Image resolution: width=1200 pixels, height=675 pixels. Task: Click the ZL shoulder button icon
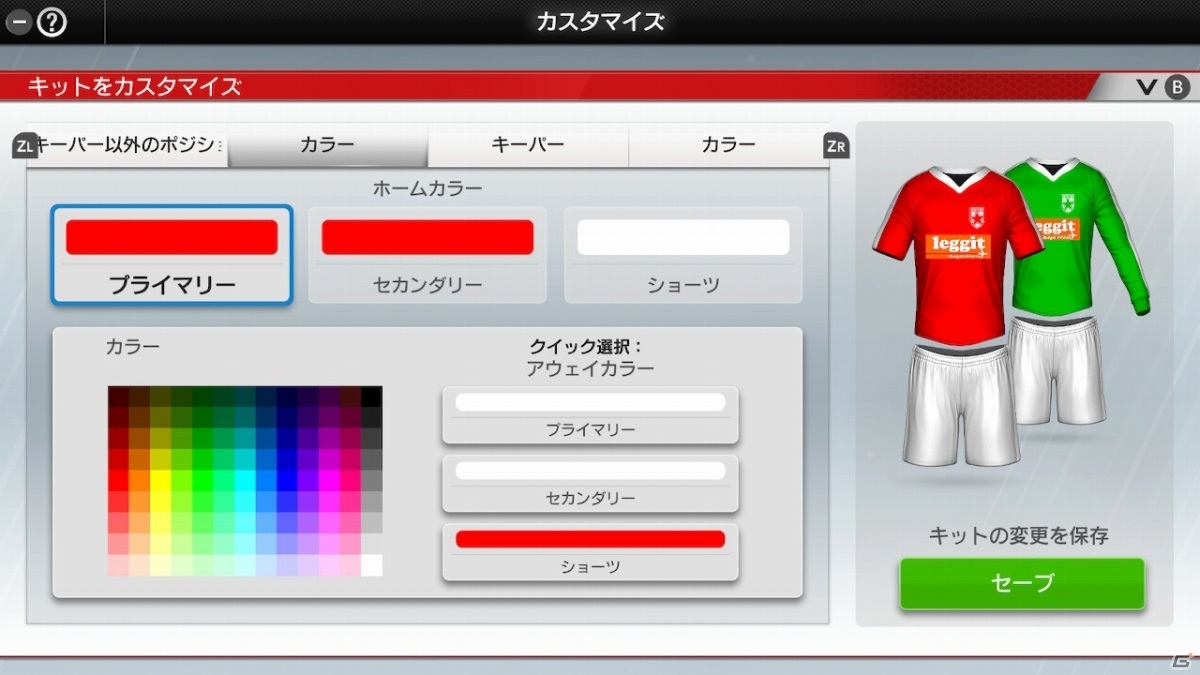(25, 146)
